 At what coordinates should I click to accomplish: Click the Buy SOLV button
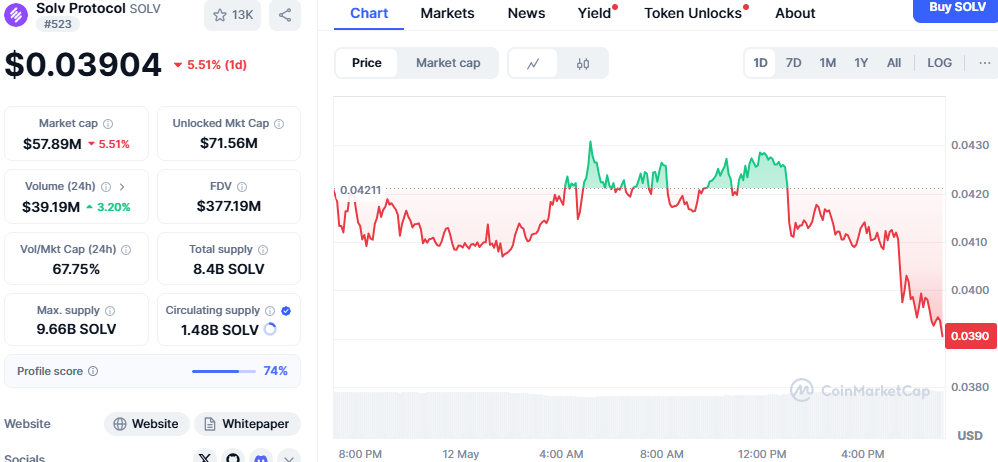pyautogui.click(x=957, y=9)
